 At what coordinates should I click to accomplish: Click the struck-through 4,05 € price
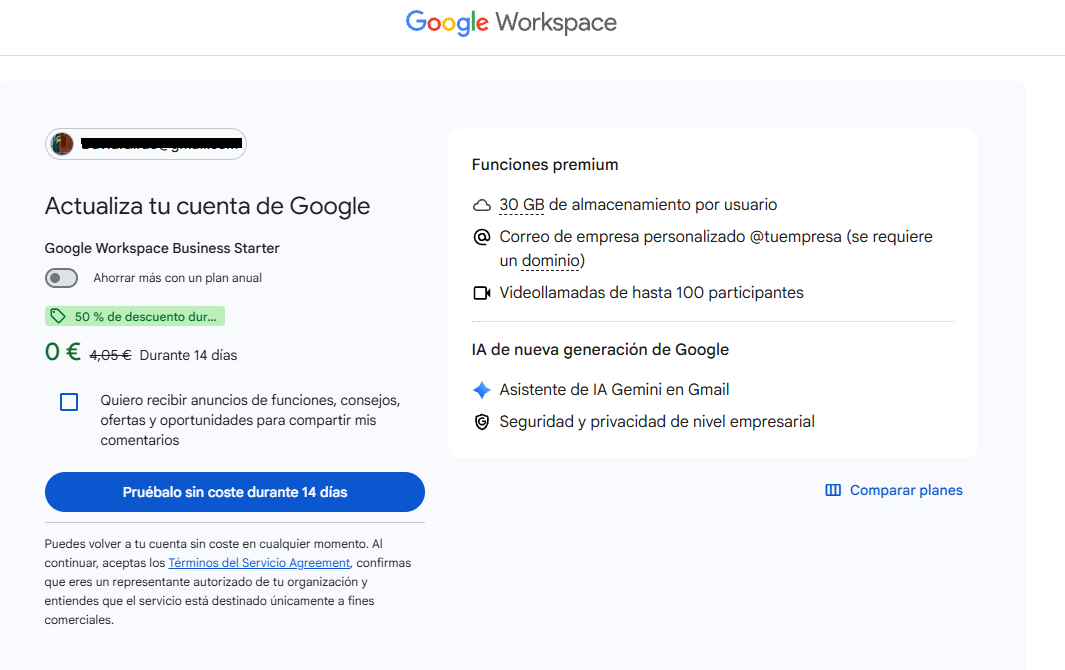[111, 355]
